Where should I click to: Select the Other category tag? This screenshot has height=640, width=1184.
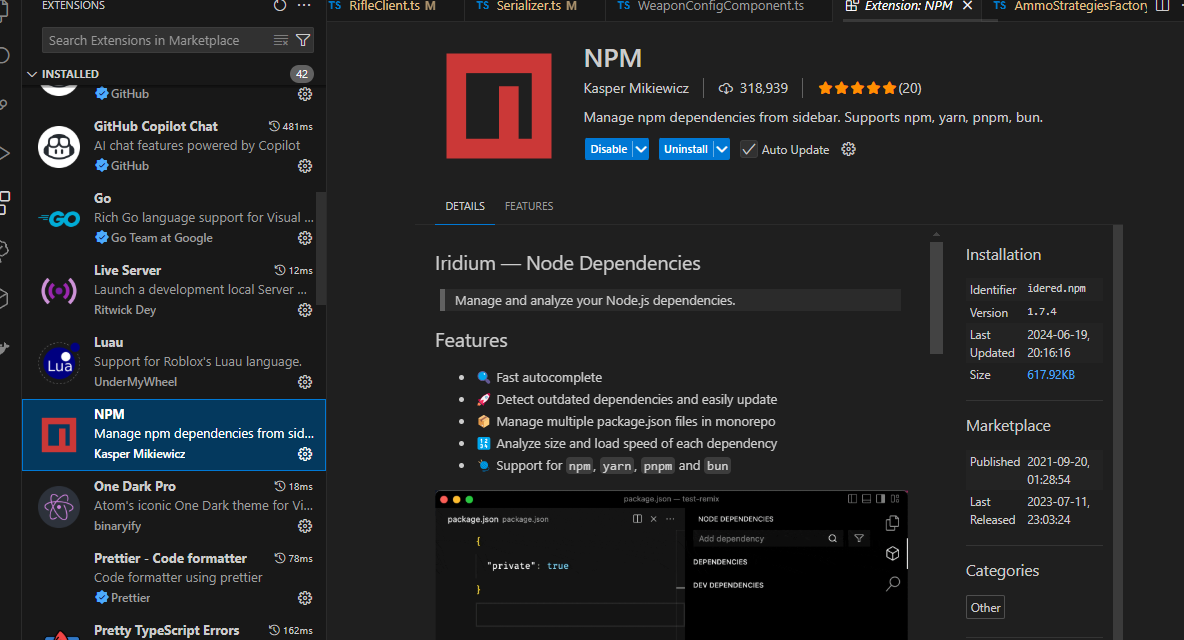click(x=985, y=607)
